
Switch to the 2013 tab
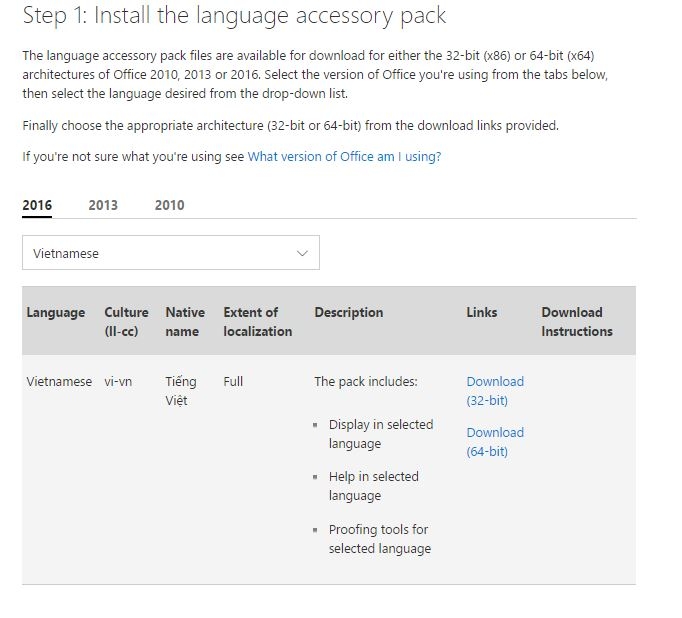point(103,205)
